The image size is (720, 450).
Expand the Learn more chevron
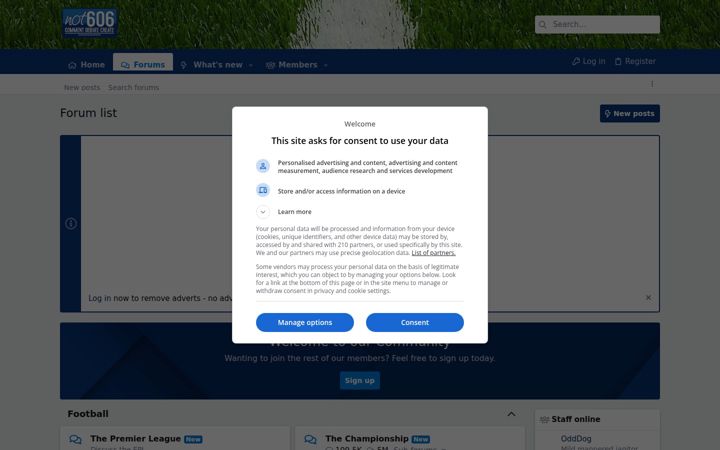pyautogui.click(x=263, y=212)
